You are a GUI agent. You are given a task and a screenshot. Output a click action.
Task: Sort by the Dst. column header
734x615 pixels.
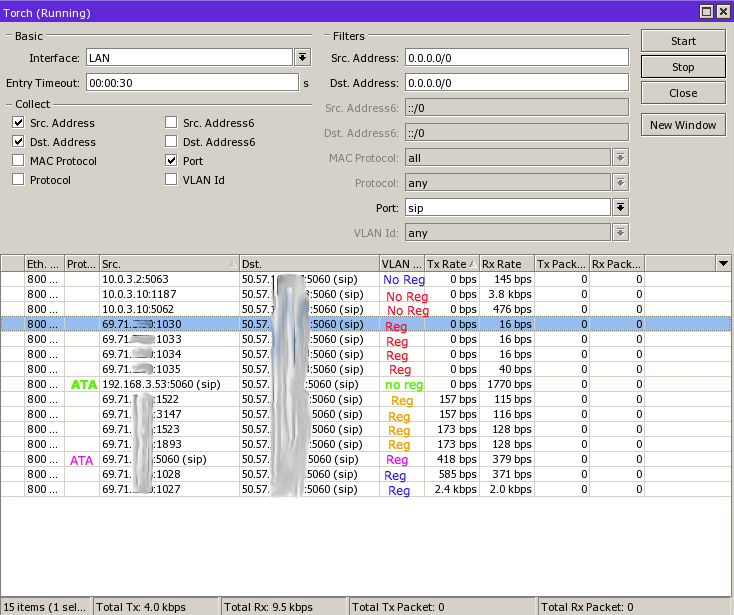click(x=309, y=264)
